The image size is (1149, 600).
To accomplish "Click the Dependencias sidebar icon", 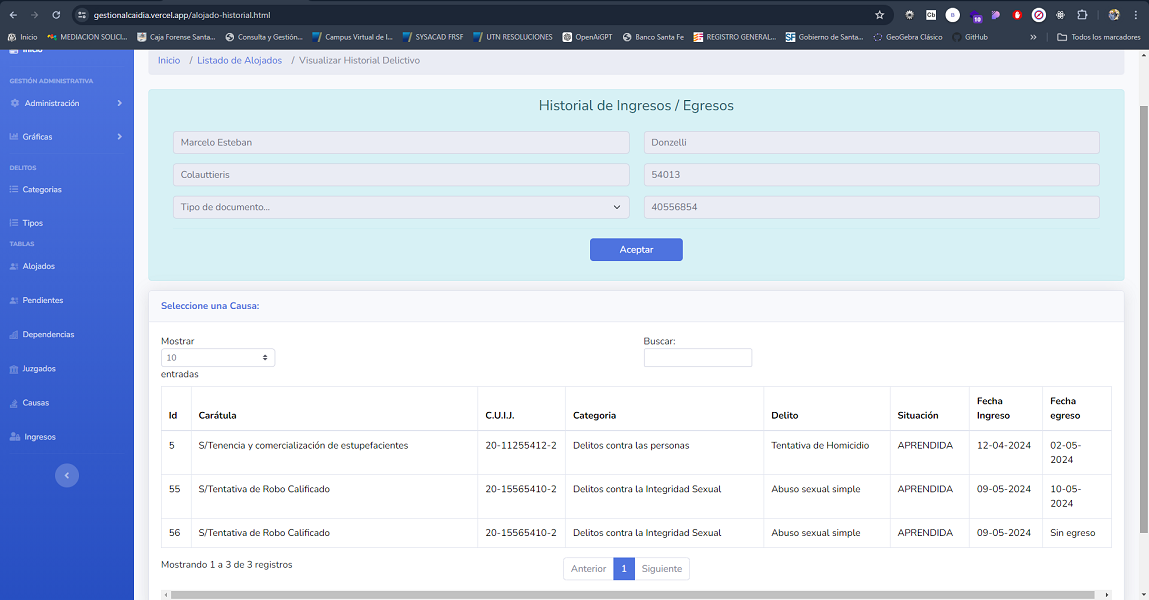I will [x=14, y=335].
